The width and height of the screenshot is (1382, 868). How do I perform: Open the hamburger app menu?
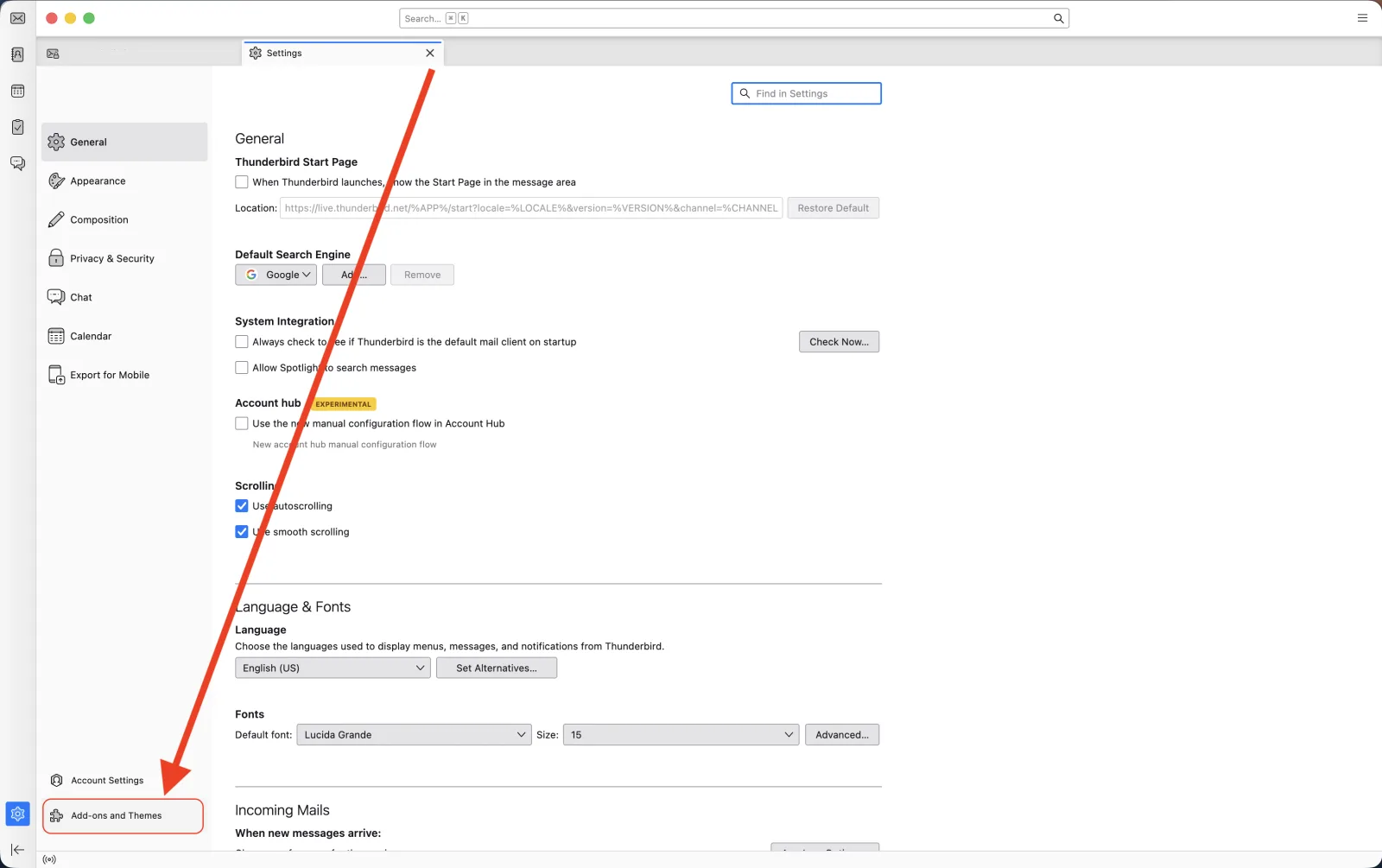(1362, 18)
